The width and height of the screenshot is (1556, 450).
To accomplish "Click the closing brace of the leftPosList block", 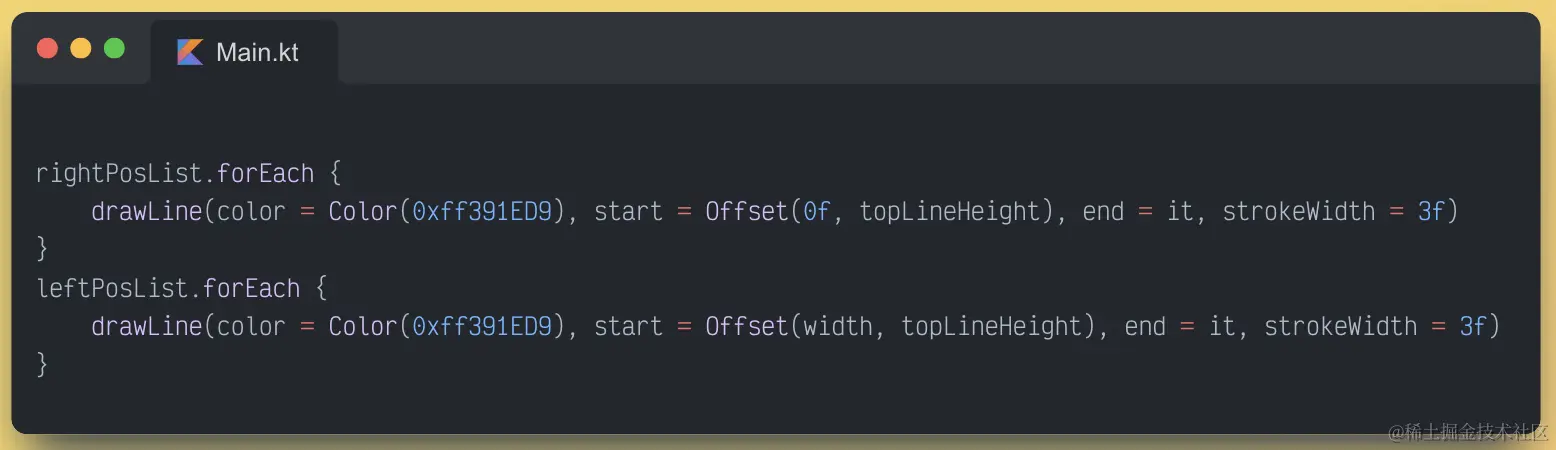I will click(x=42, y=365).
